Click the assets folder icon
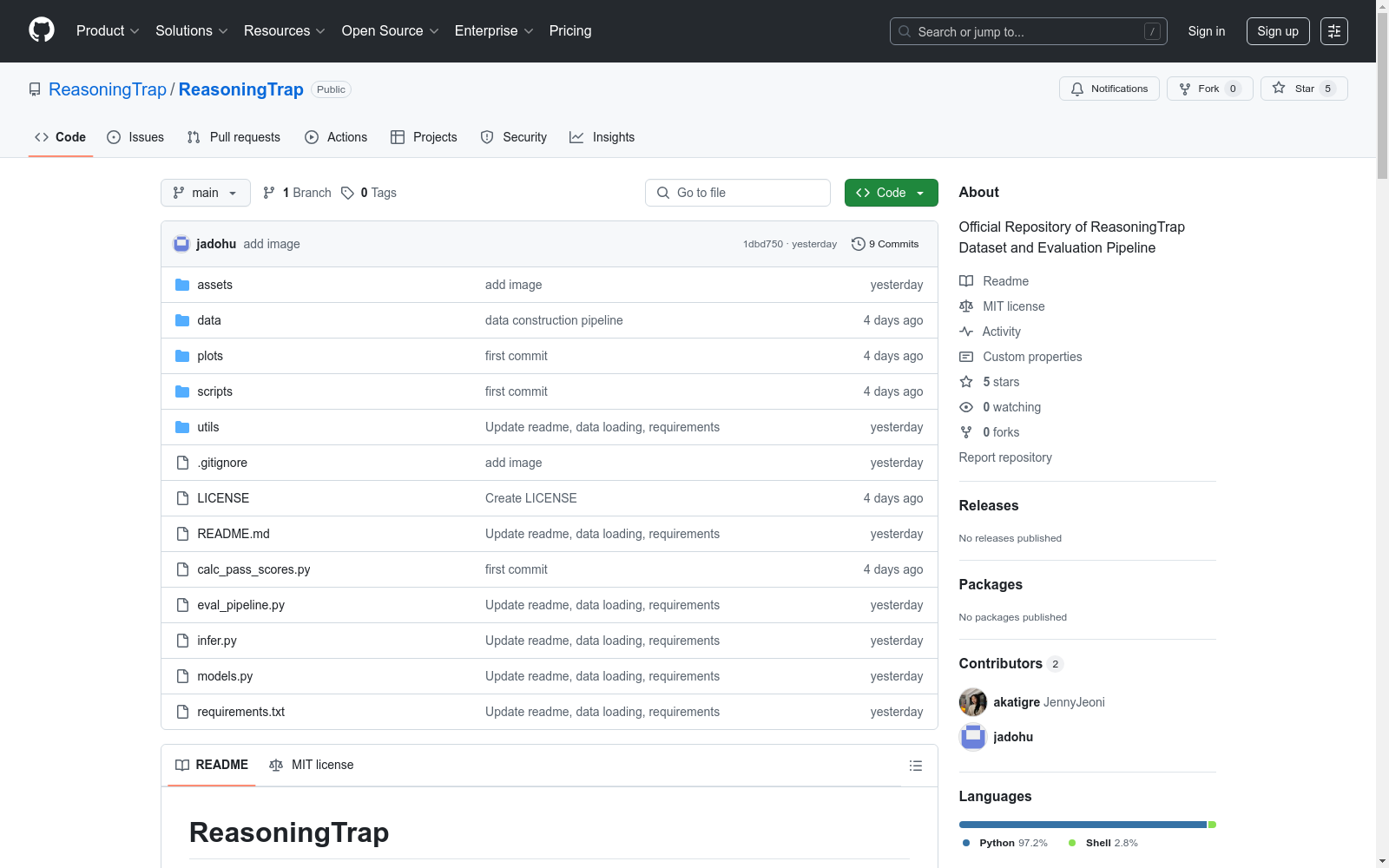The image size is (1389, 868). pos(182,285)
